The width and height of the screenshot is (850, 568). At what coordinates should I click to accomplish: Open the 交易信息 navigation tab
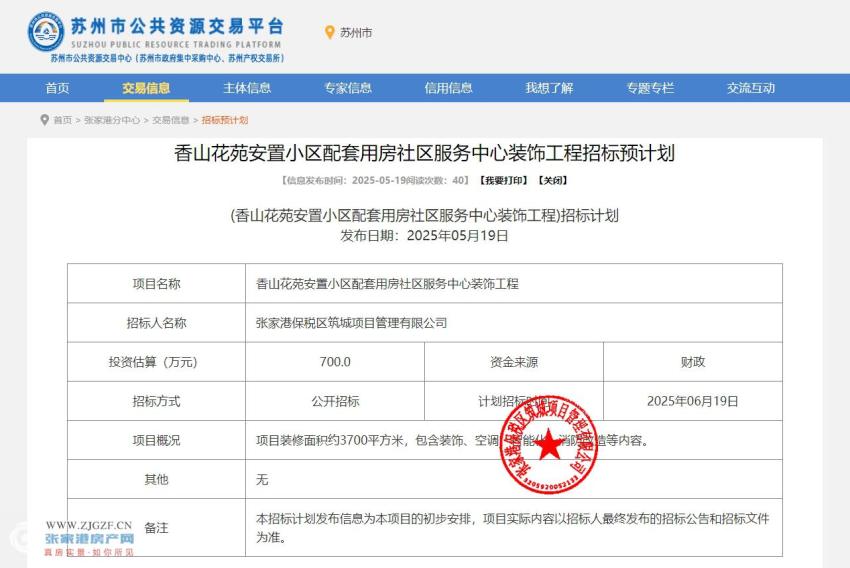pyautogui.click(x=146, y=88)
